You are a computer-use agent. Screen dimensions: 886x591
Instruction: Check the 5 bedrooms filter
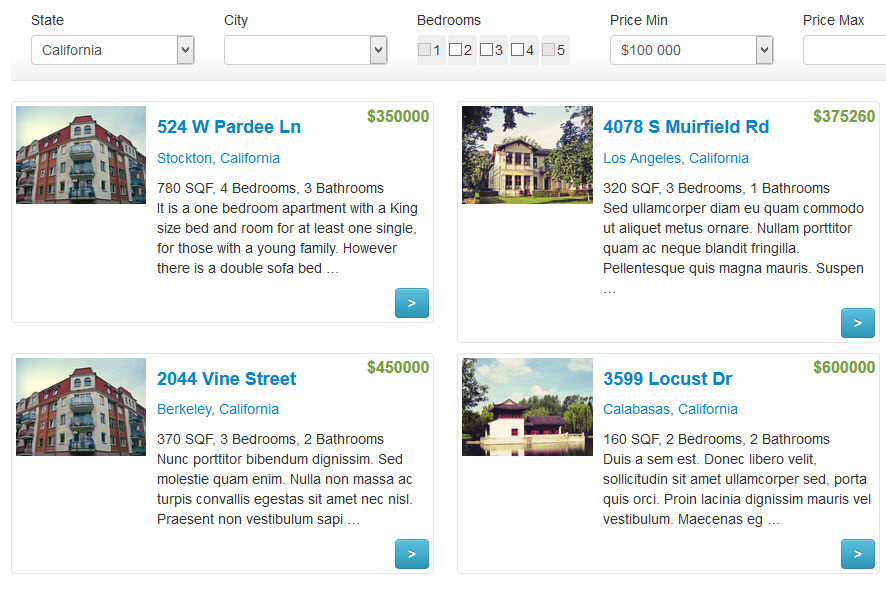(549, 48)
